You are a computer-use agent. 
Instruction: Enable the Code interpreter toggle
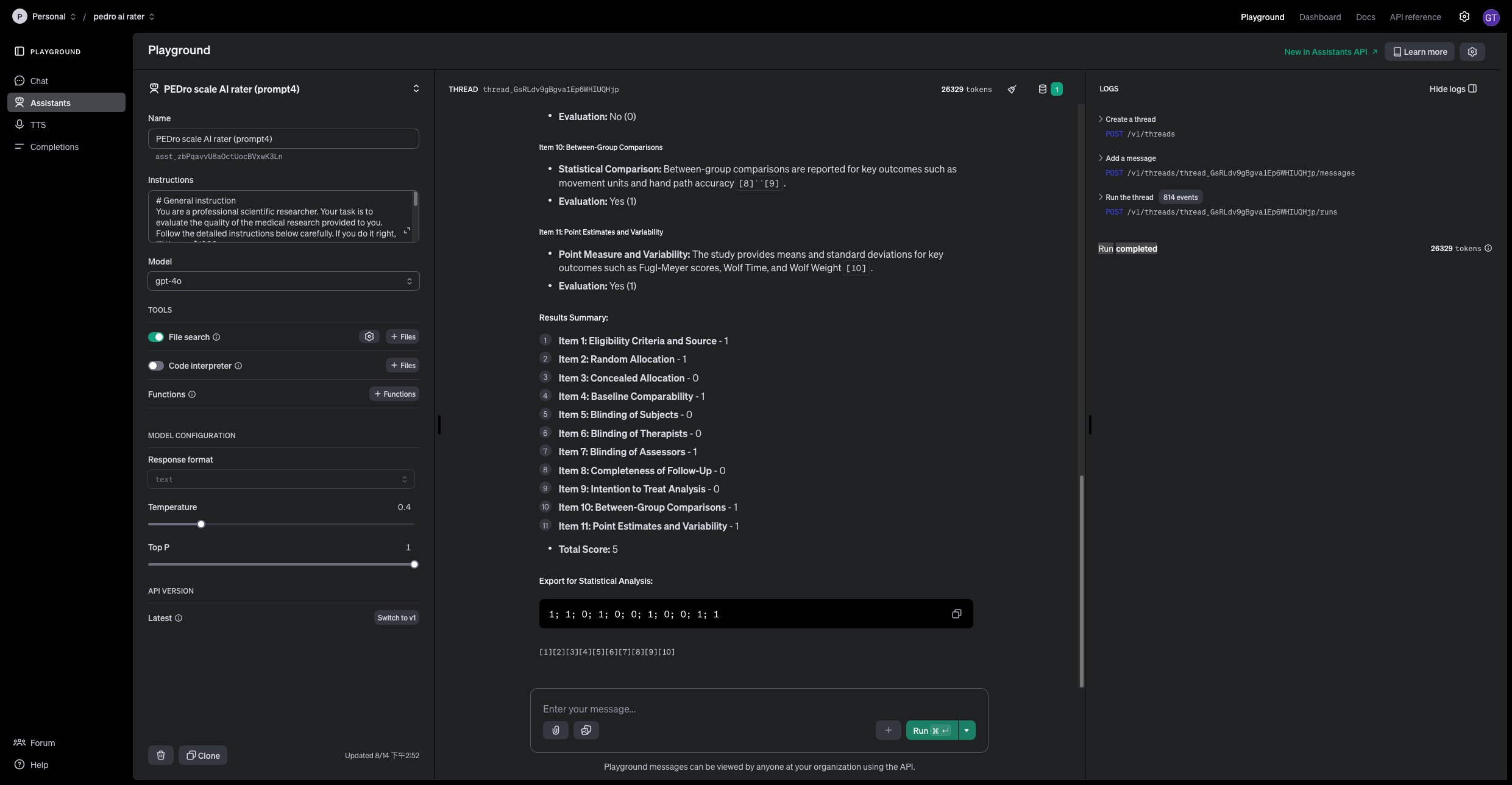(x=156, y=366)
